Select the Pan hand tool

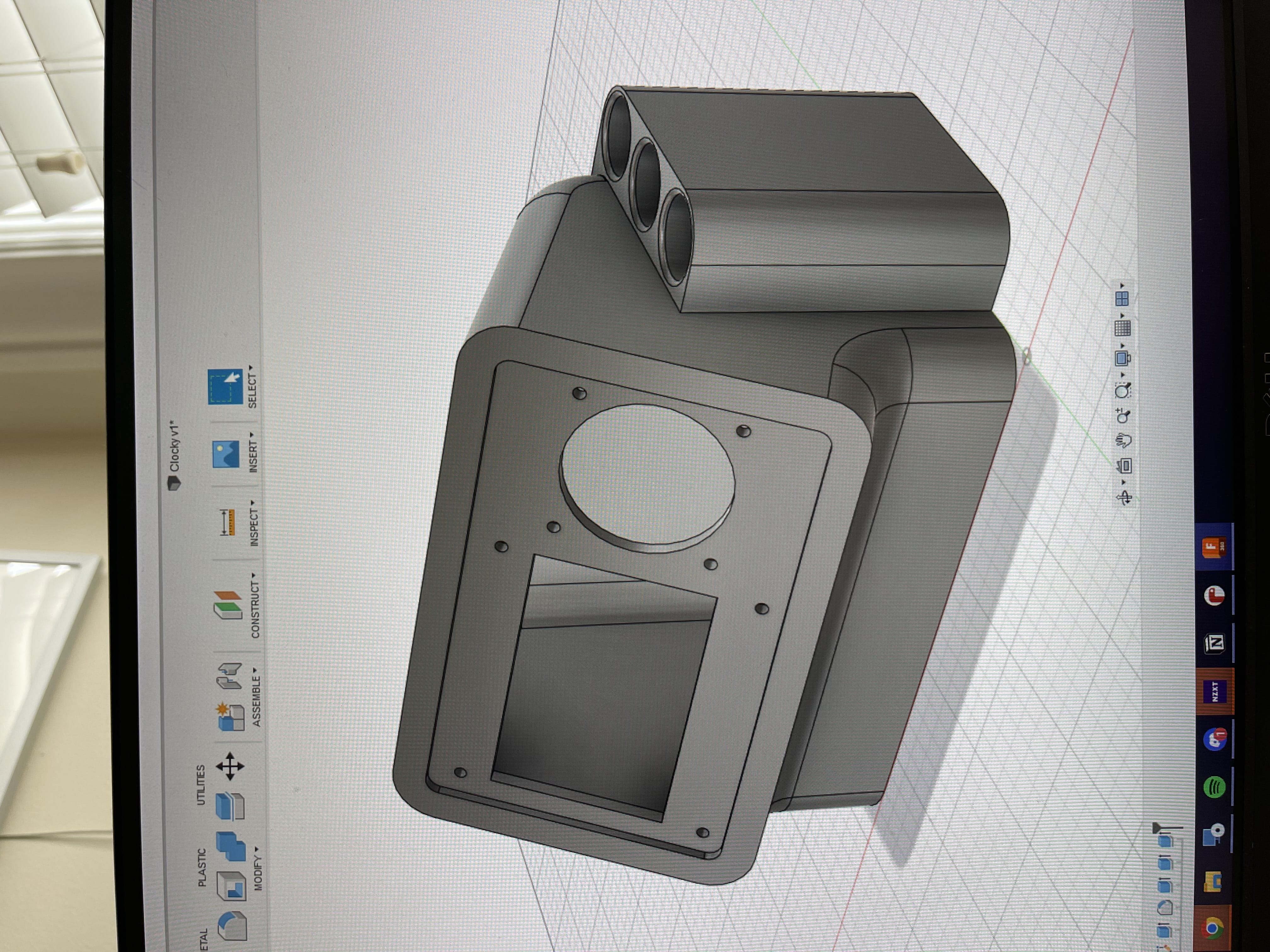coord(1124,441)
